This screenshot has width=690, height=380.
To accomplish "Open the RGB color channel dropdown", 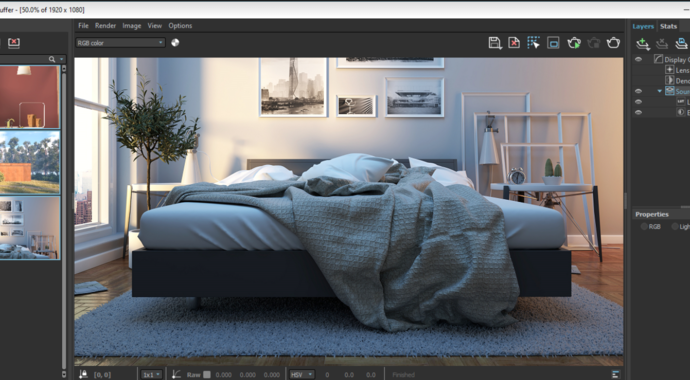I will pos(120,43).
